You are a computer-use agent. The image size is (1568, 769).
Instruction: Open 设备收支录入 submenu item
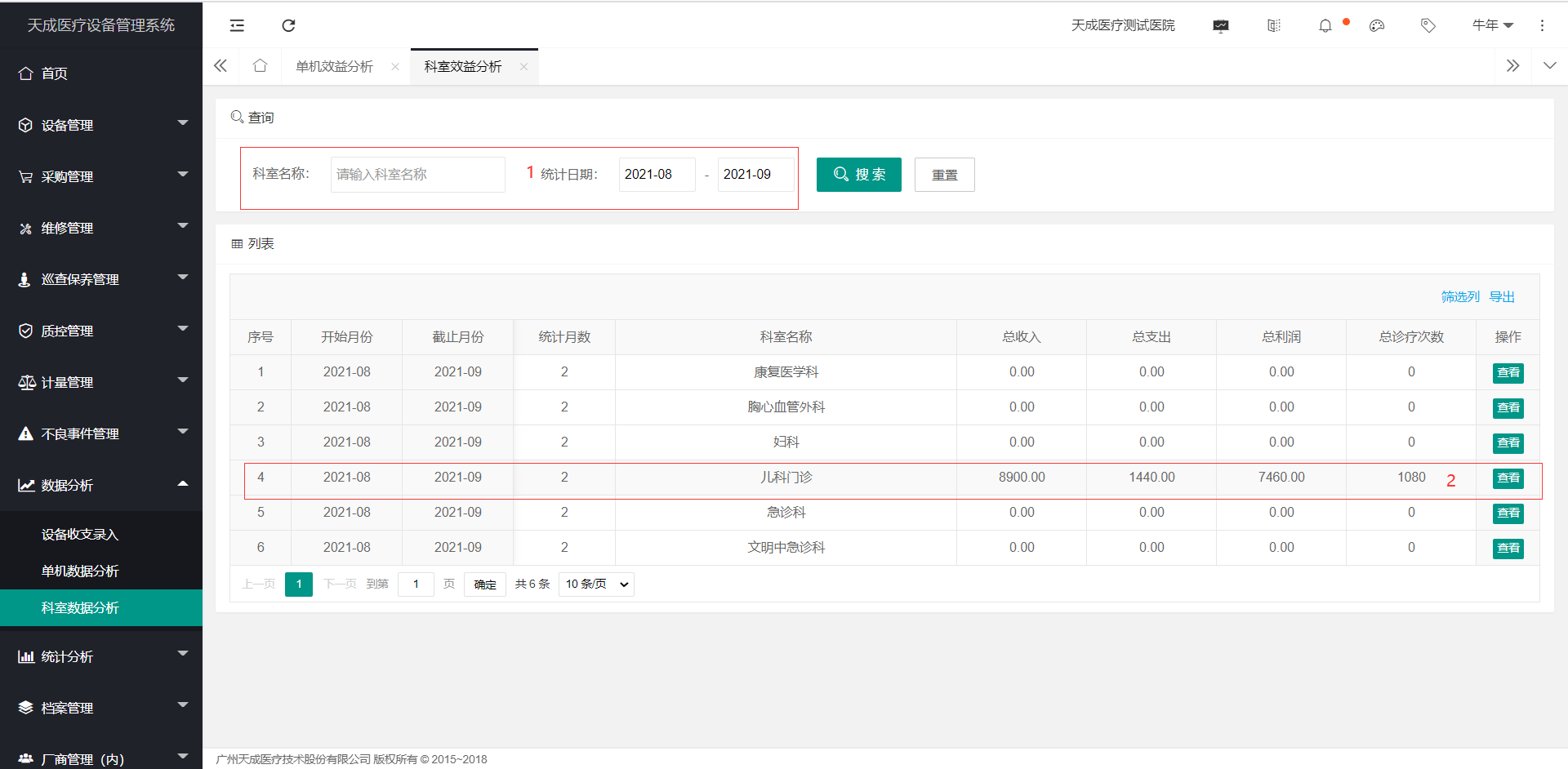(x=101, y=535)
